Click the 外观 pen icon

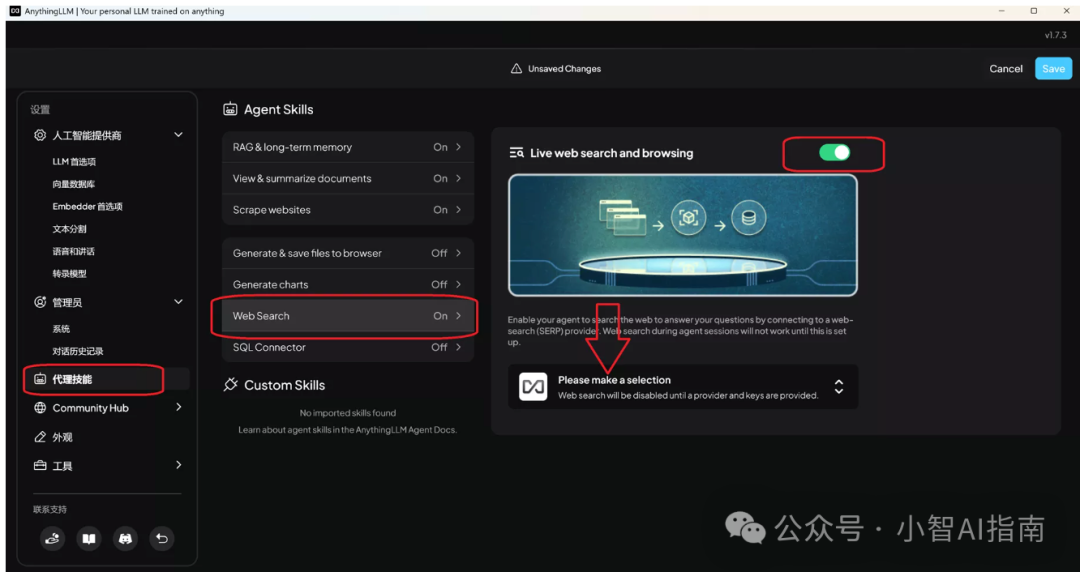coord(40,437)
